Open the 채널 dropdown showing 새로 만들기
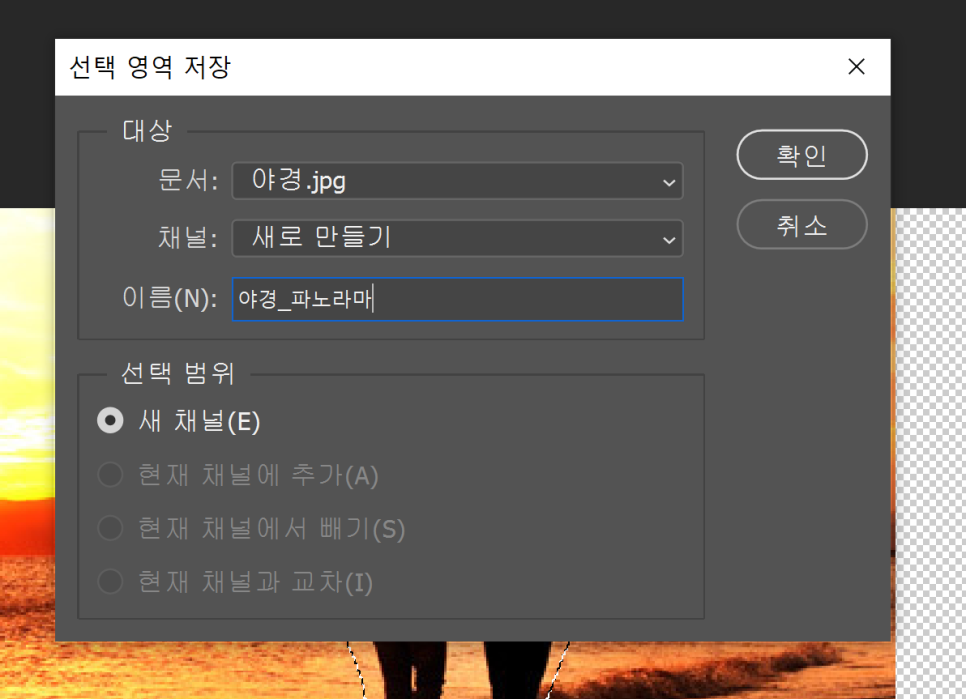Screen dimensions: 966x699 pyautogui.click(x=457, y=238)
